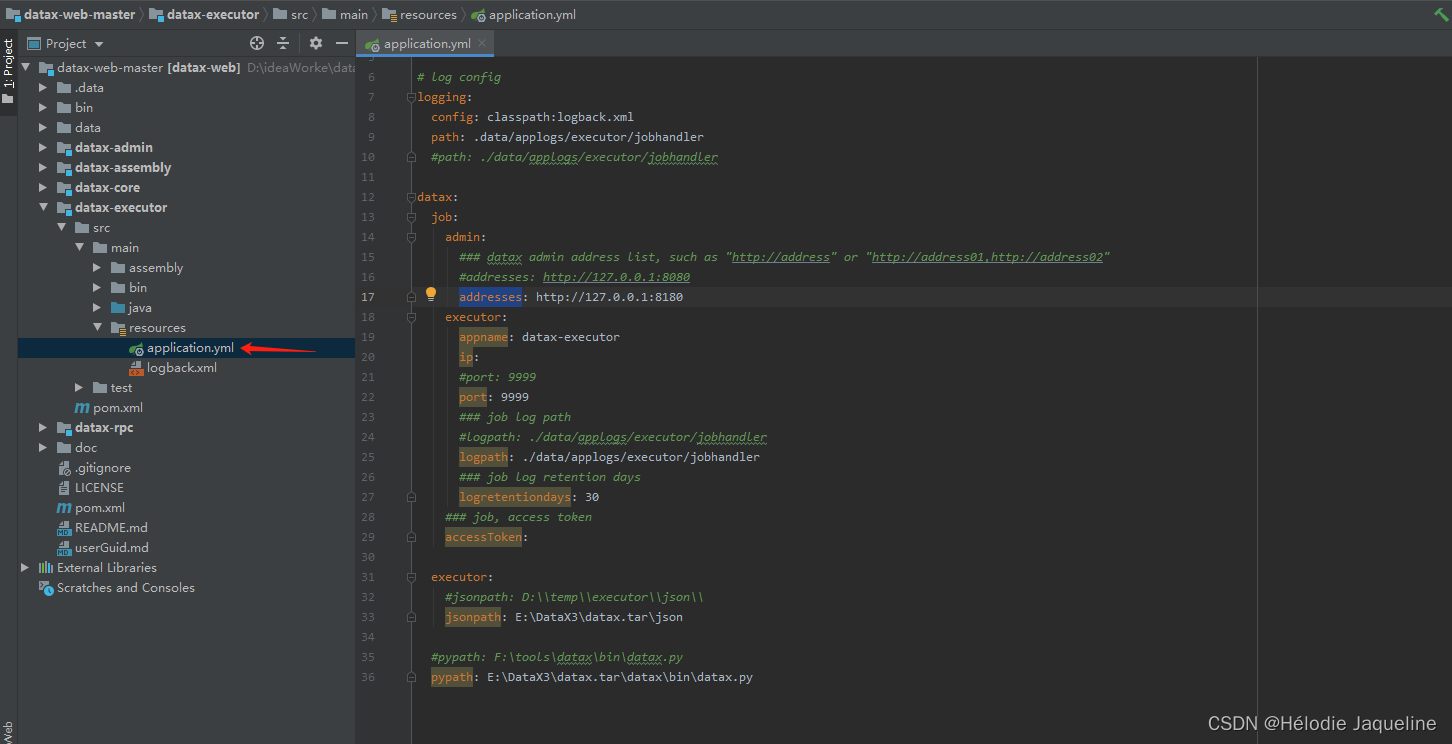Fold the datax block at line 12
The height and width of the screenshot is (744, 1452).
coord(410,197)
